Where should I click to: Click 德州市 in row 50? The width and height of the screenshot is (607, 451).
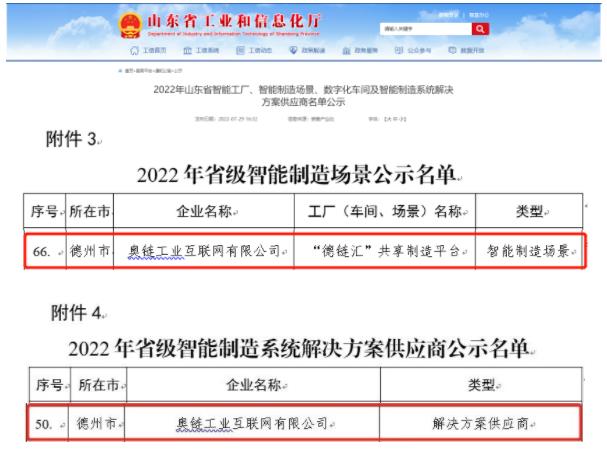coord(97,424)
